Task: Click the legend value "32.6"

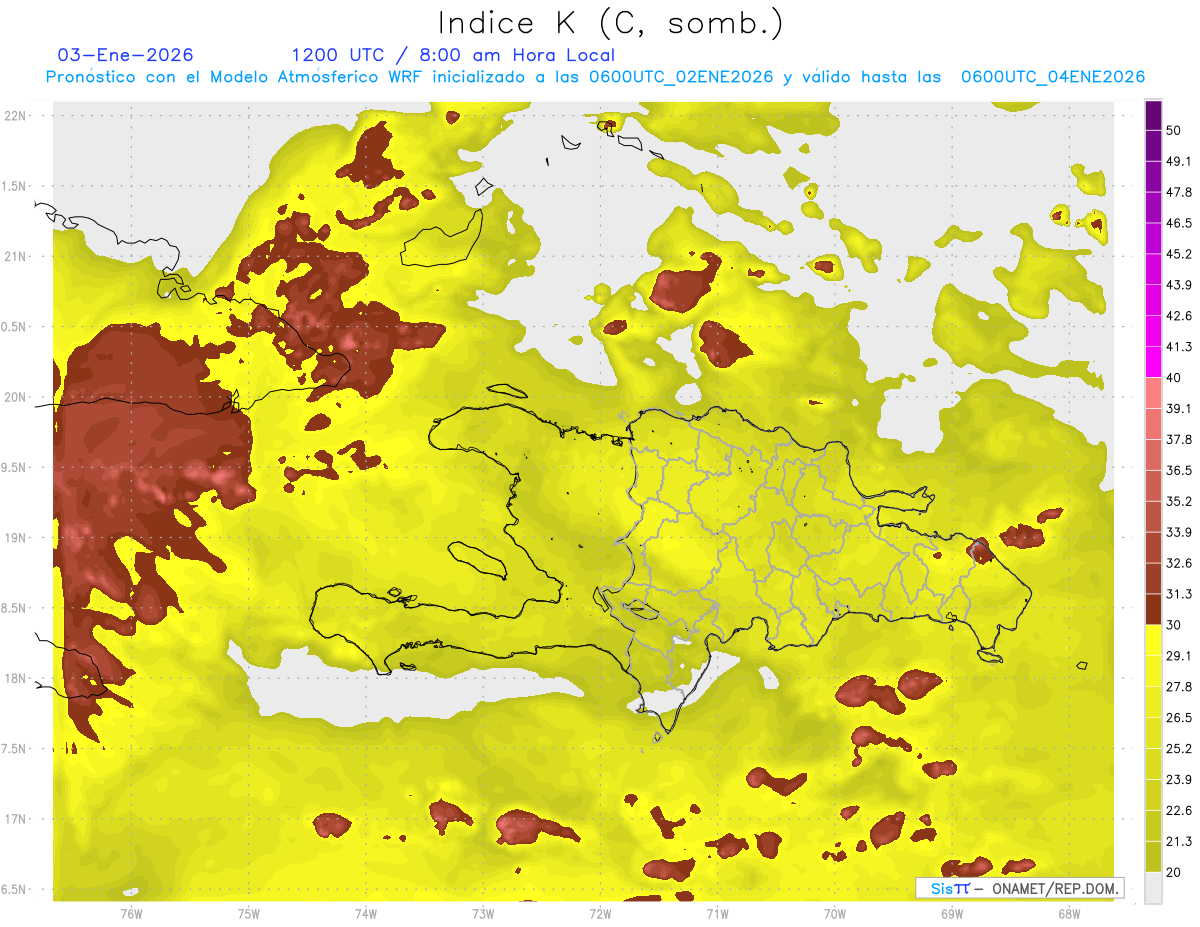Action: (1180, 564)
